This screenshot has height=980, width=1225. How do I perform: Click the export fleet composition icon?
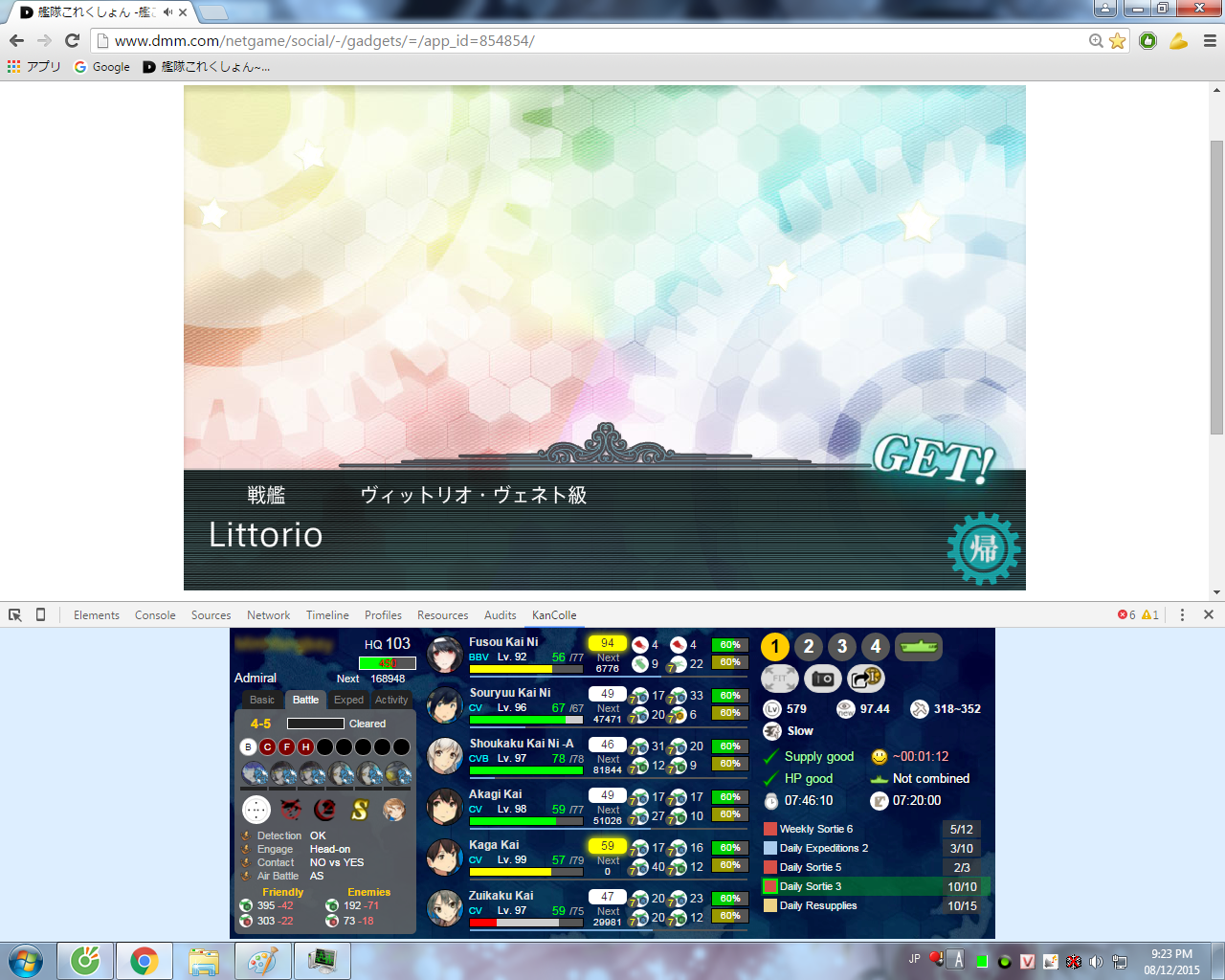coord(865,679)
